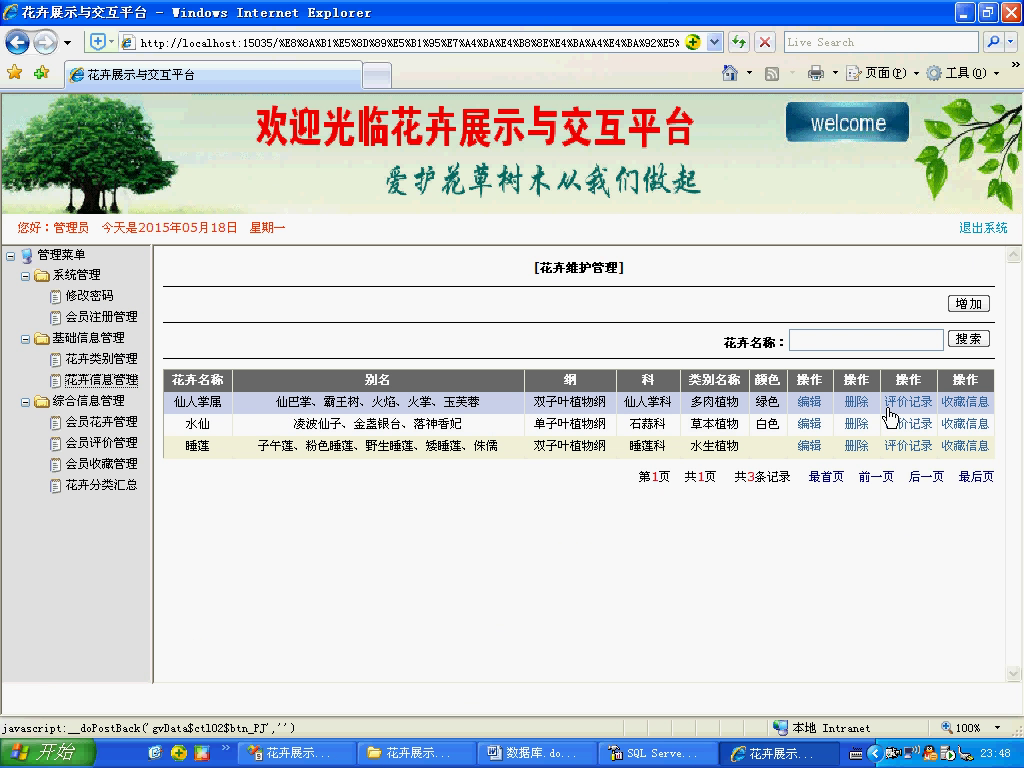Click the Refresh page icon
This screenshot has width=1024, height=768.
click(739, 42)
